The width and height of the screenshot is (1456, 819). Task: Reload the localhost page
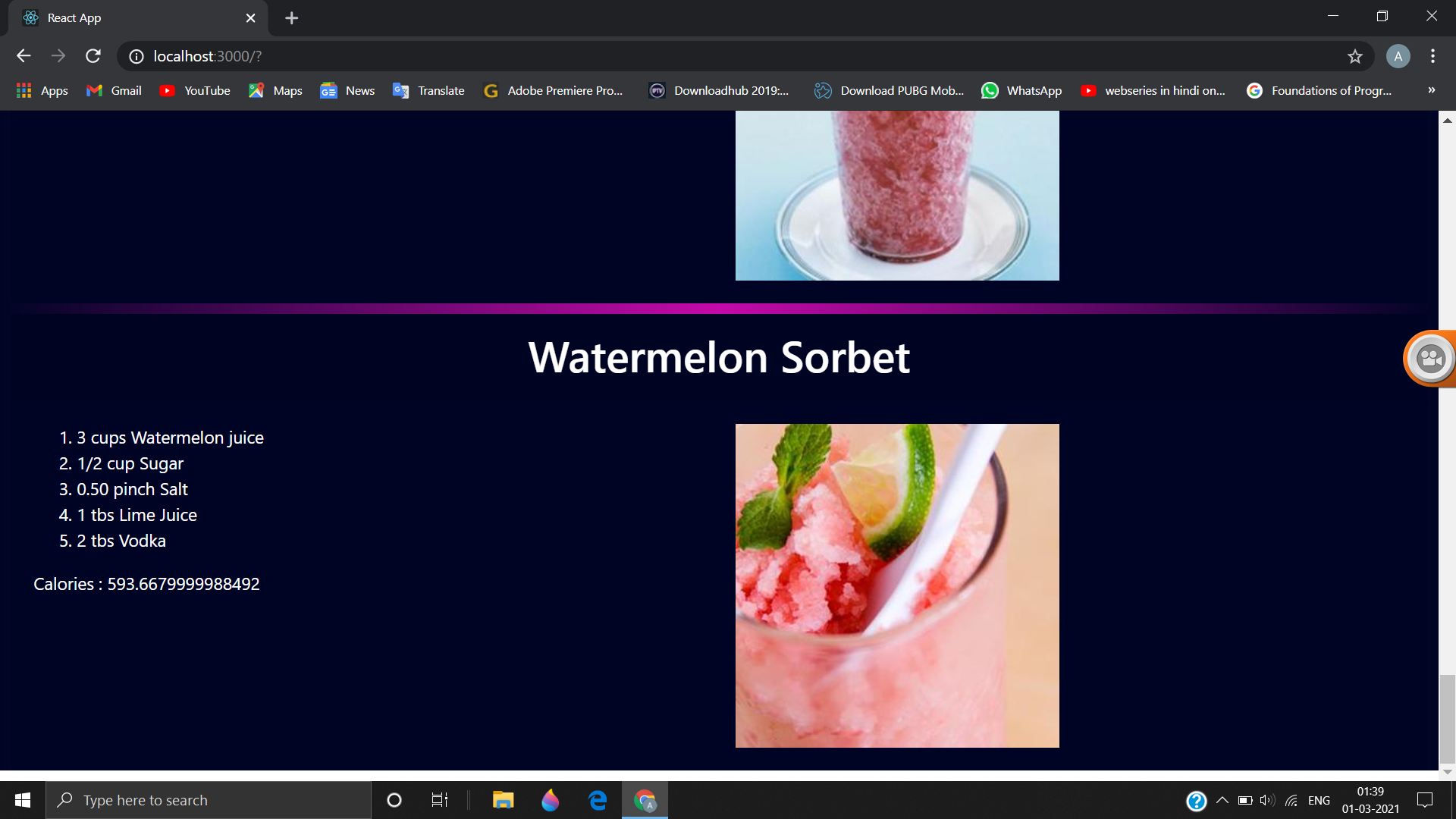93,56
